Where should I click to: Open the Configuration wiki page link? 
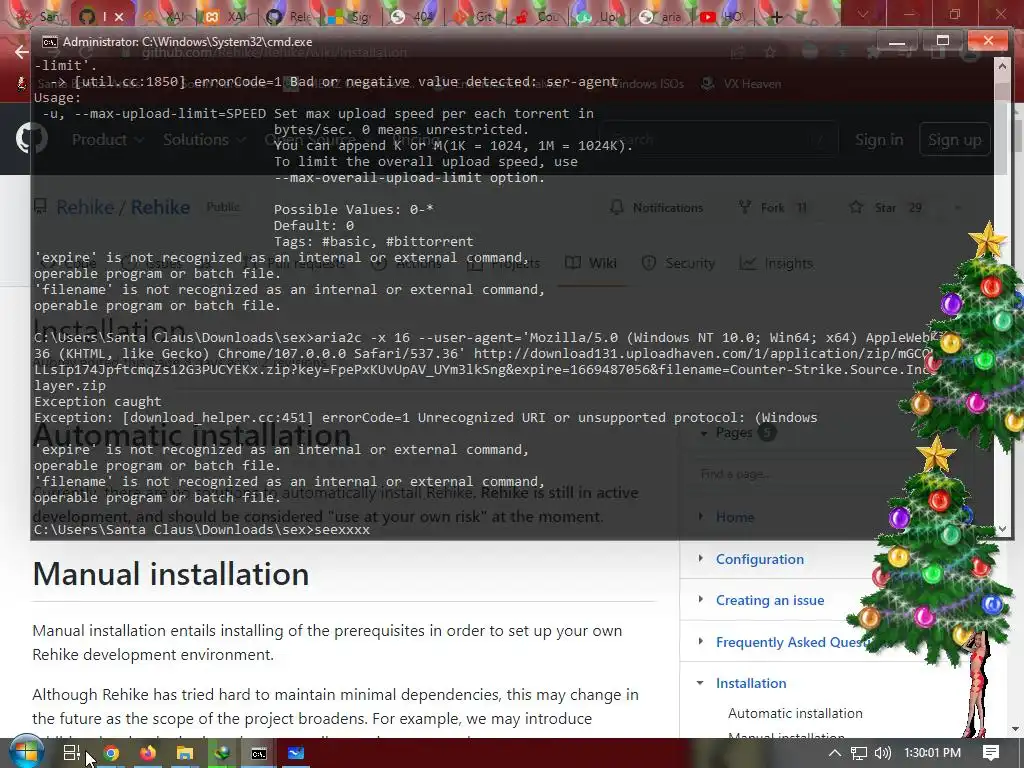point(760,559)
